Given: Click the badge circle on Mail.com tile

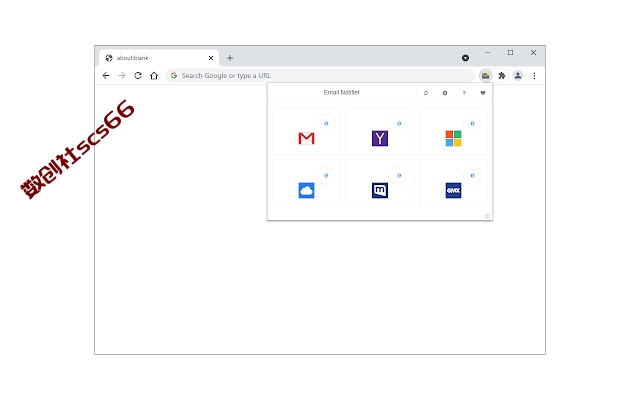Looking at the screenshot, I should point(399,176).
